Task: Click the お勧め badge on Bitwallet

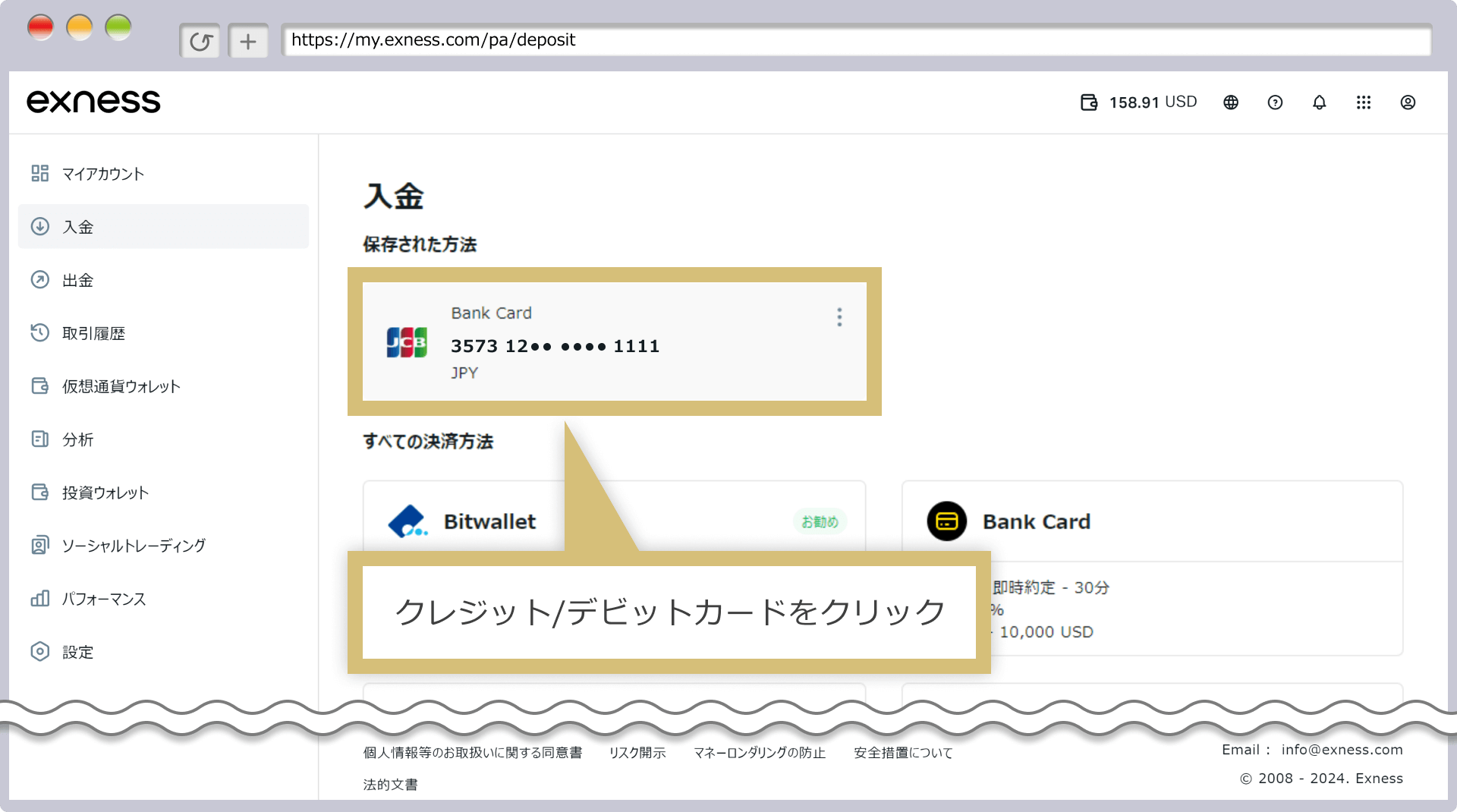Action: pyautogui.click(x=820, y=521)
